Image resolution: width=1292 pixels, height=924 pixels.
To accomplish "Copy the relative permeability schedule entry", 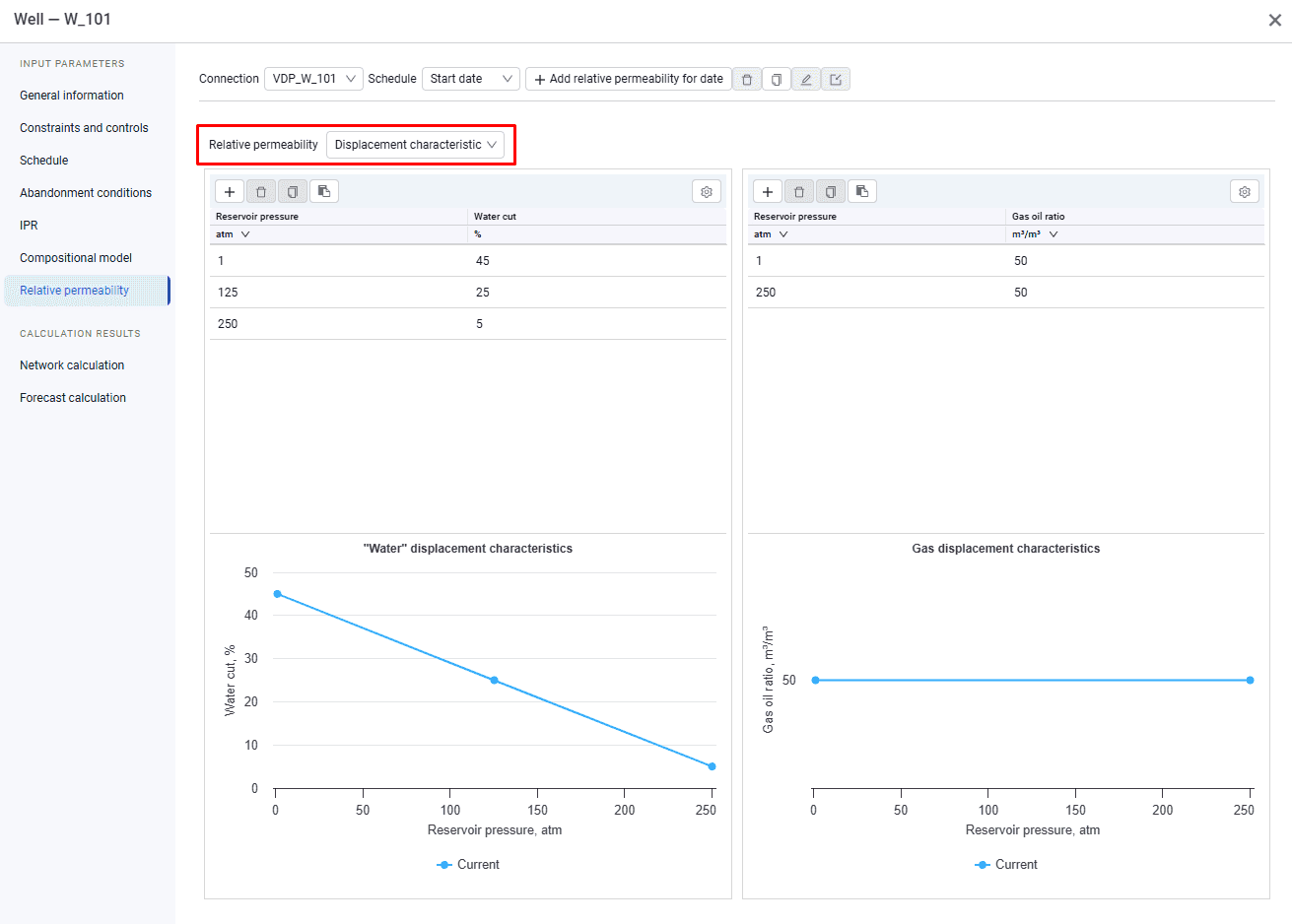I will pos(777,79).
